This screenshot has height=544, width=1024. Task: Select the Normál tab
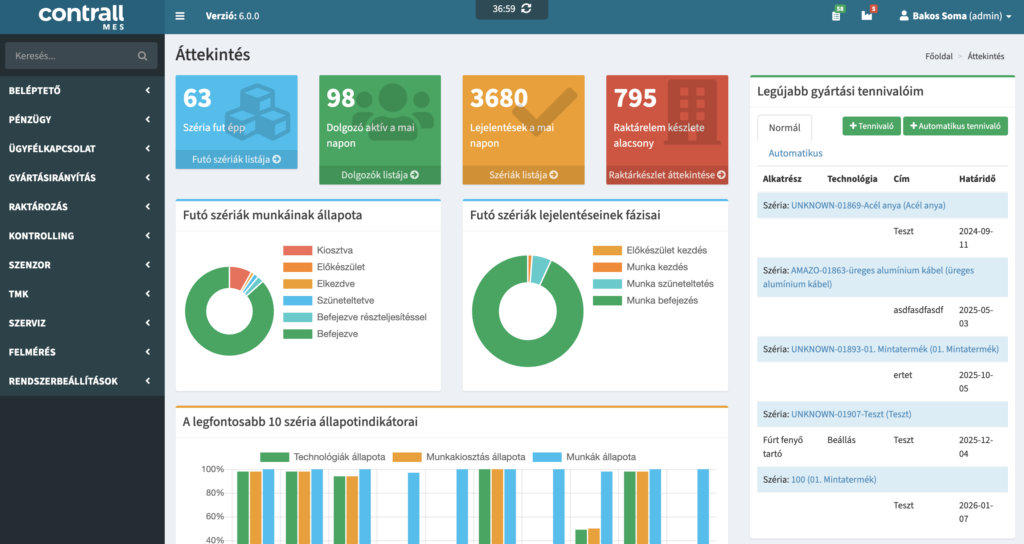click(784, 127)
